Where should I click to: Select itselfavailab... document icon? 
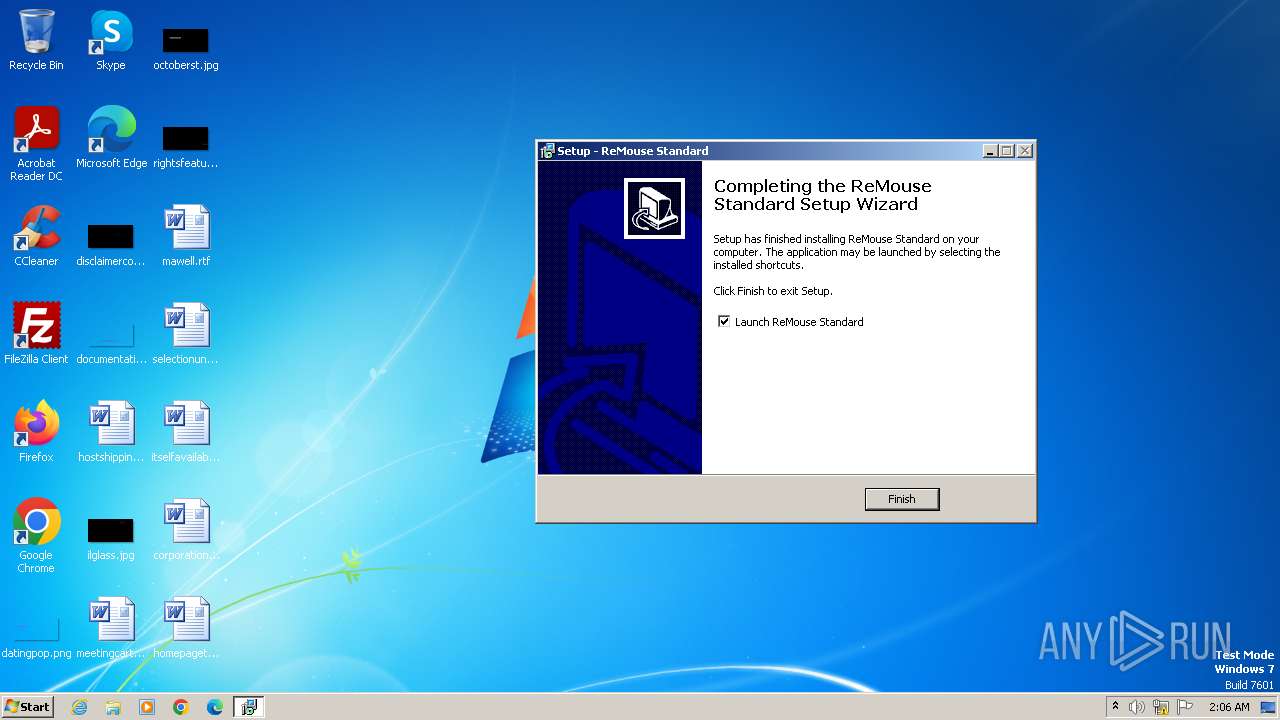pos(186,432)
